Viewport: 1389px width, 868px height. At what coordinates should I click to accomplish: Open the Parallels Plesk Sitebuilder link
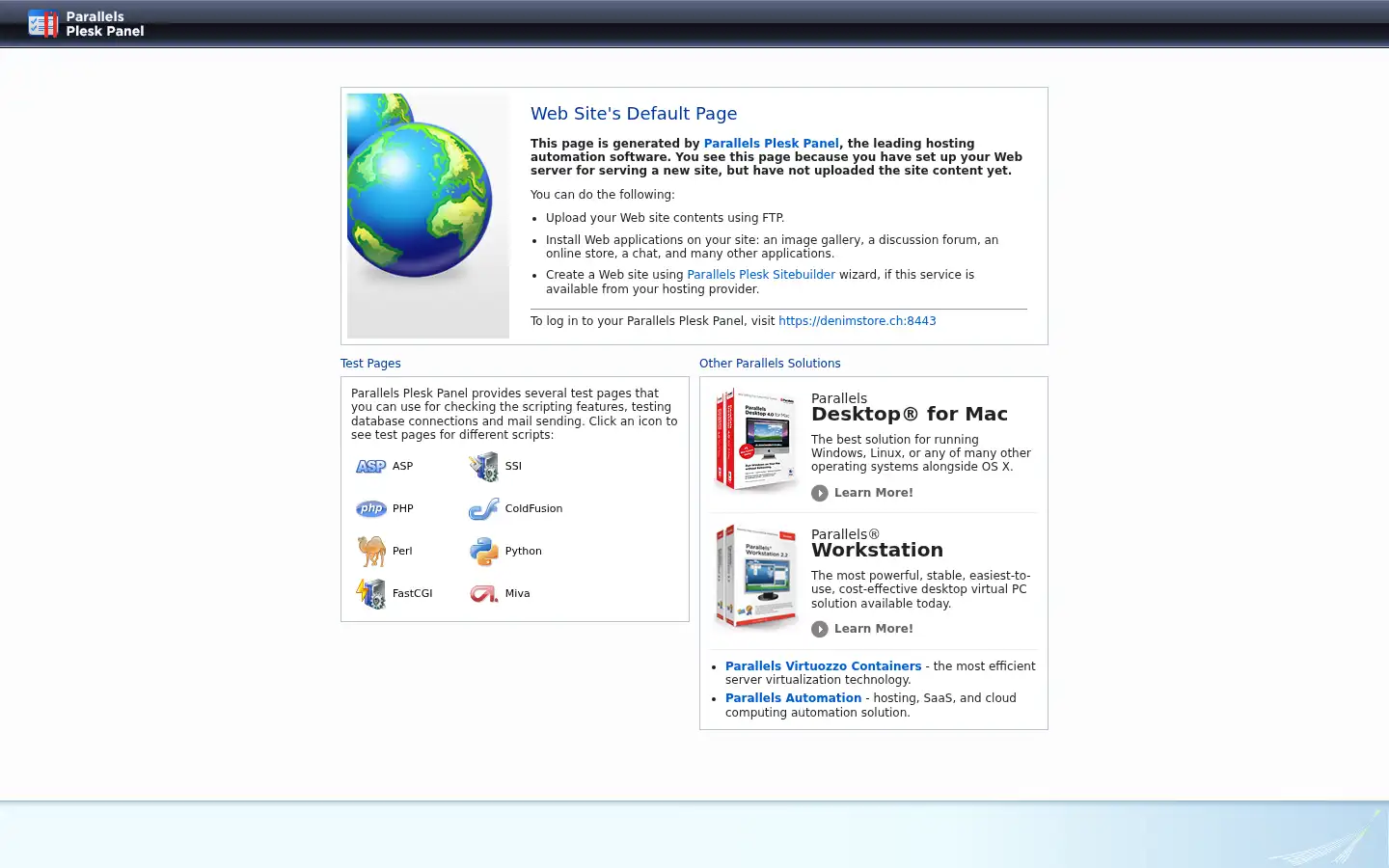(761, 275)
